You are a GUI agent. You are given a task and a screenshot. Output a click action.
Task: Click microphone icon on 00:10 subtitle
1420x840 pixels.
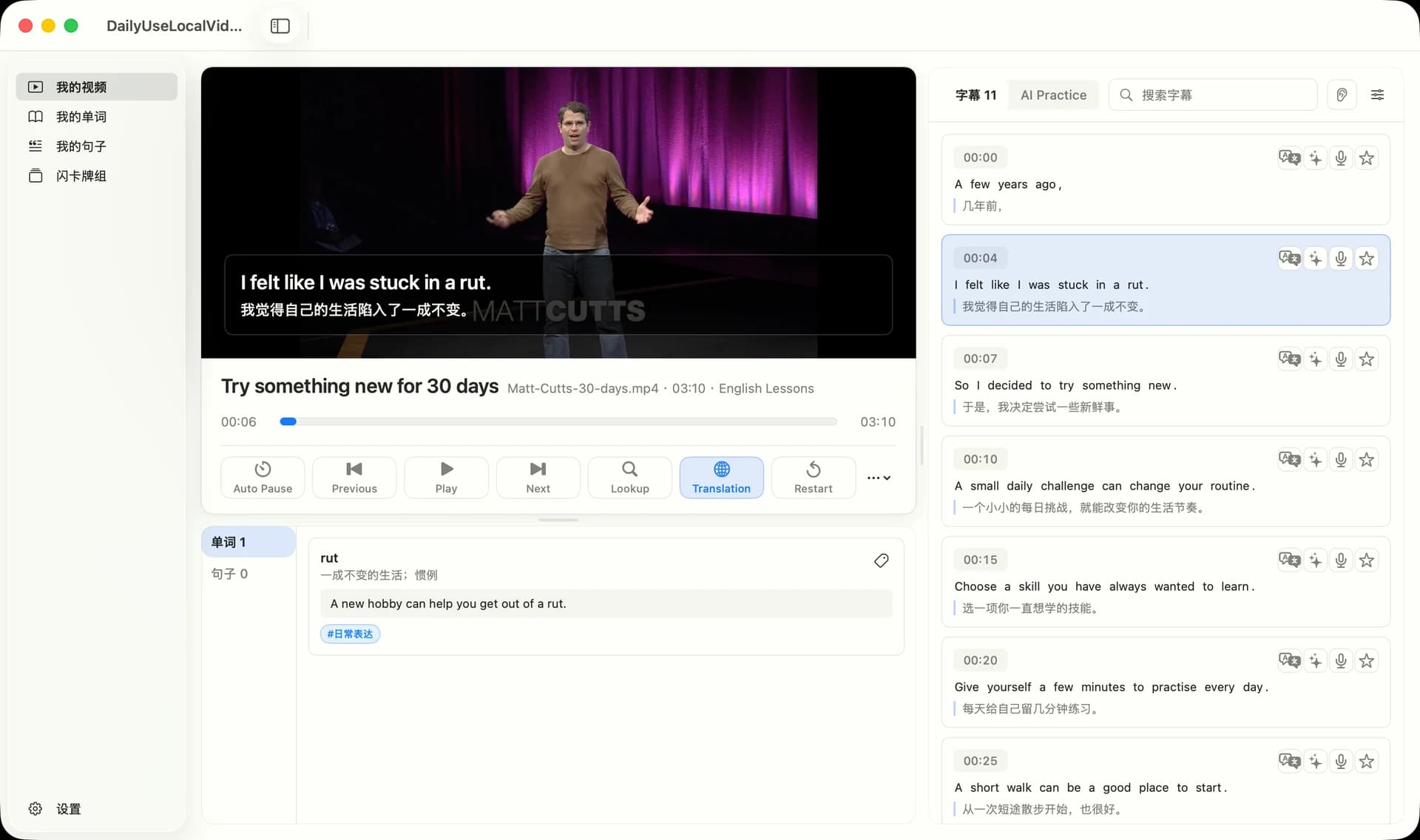(x=1341, y=459)
